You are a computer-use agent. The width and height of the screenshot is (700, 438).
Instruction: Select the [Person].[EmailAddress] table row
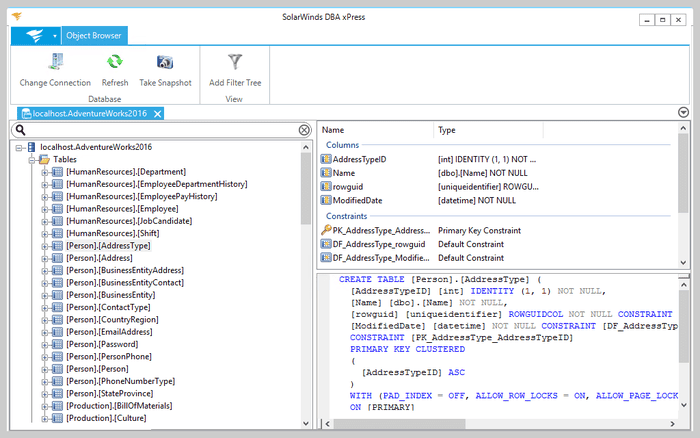click(x=109, y=332)
